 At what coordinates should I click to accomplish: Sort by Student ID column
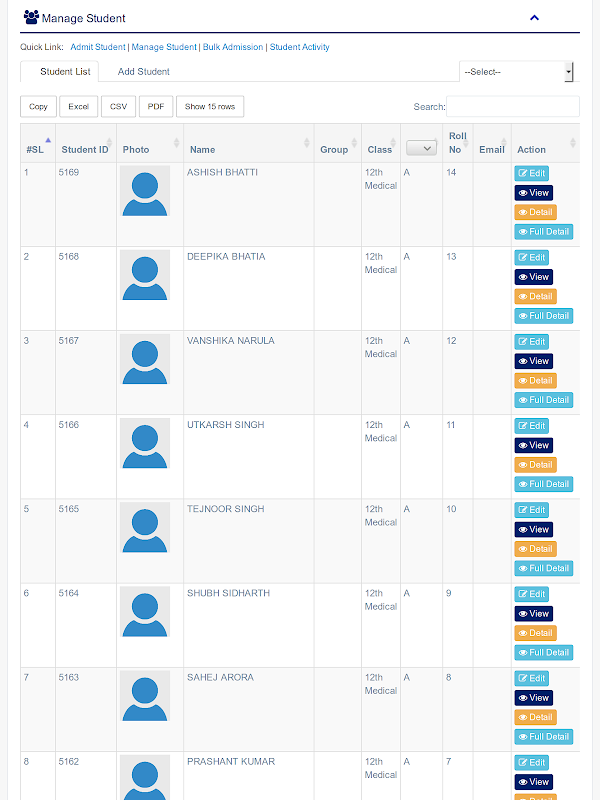coord(86,143)
